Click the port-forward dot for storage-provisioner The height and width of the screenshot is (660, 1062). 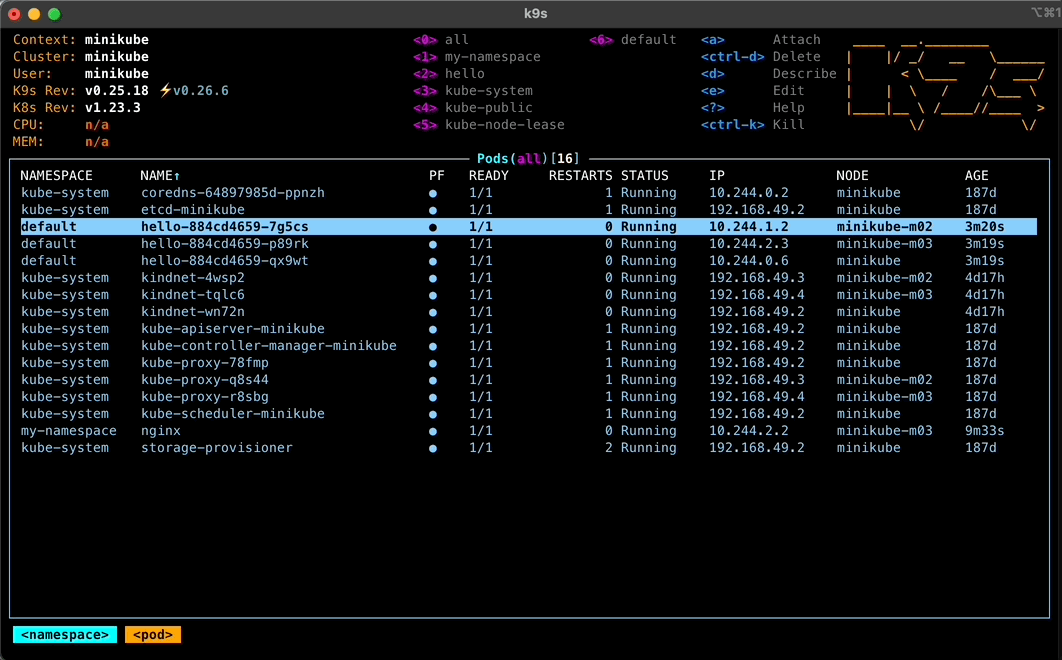[x=433, y=448]
